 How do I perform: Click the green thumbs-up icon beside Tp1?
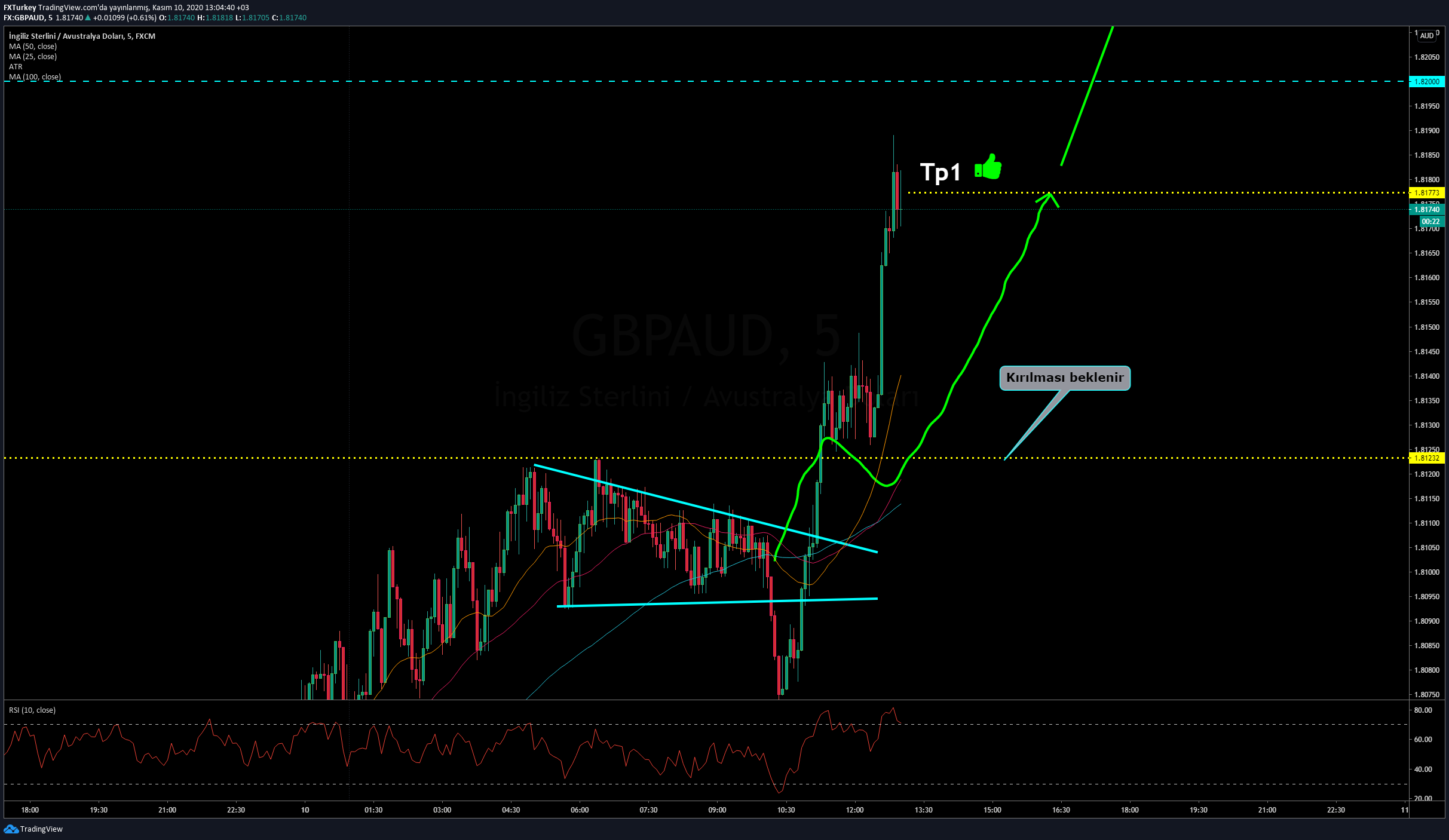[988, 167]
